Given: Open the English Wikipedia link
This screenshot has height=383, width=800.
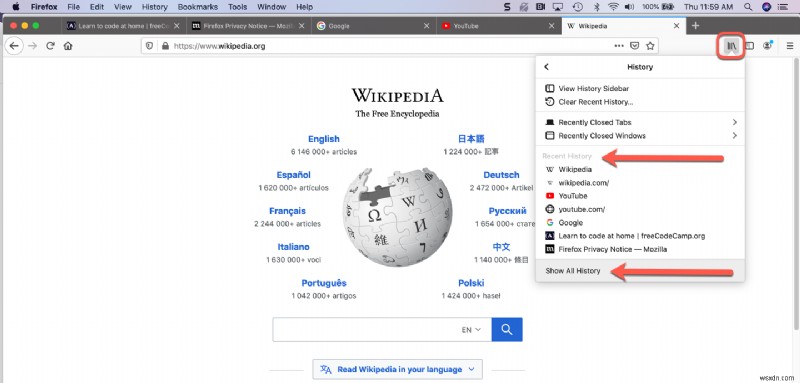Looking at the screenshot, I should pos(323,139).
